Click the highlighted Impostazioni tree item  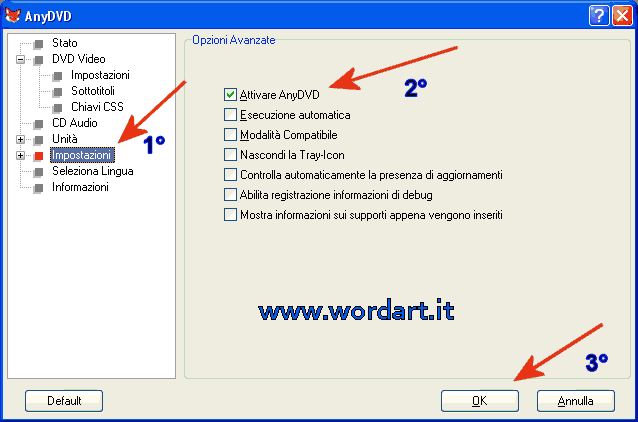(82, 155)
